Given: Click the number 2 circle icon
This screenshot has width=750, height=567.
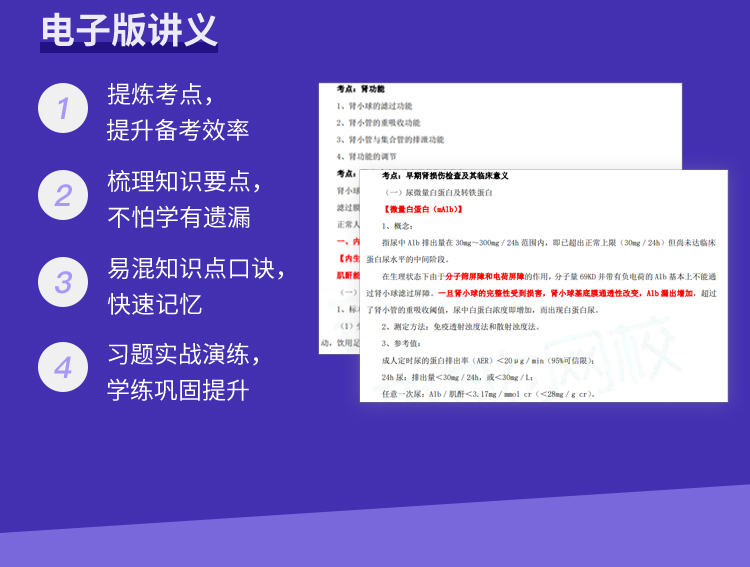Looking at the screenshot, I should point(63,195).
